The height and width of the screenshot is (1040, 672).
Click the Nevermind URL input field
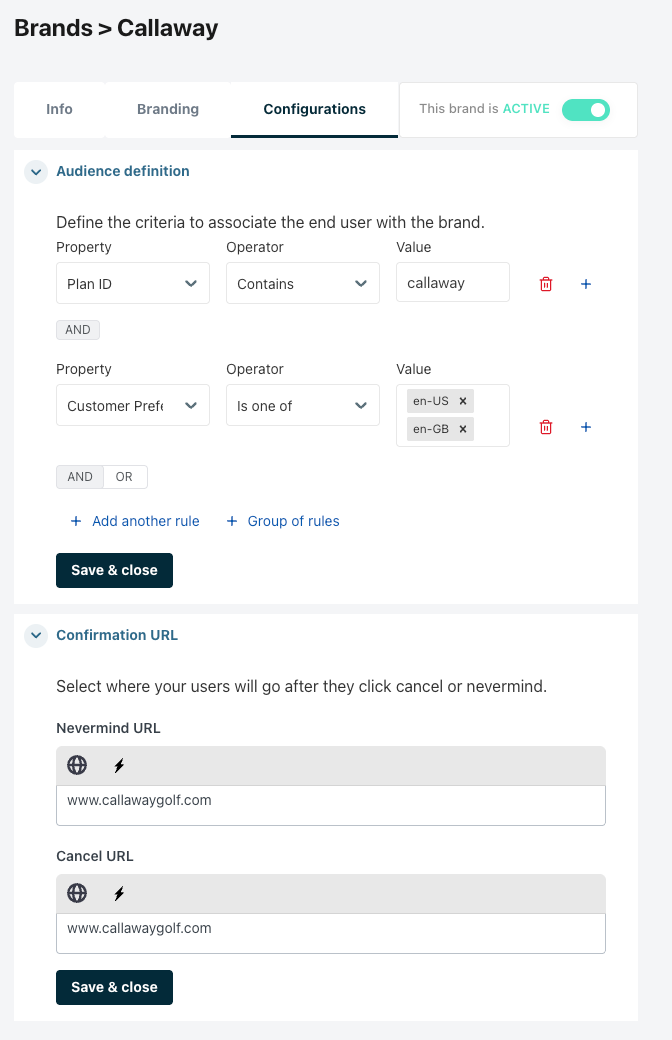(331, 805)
